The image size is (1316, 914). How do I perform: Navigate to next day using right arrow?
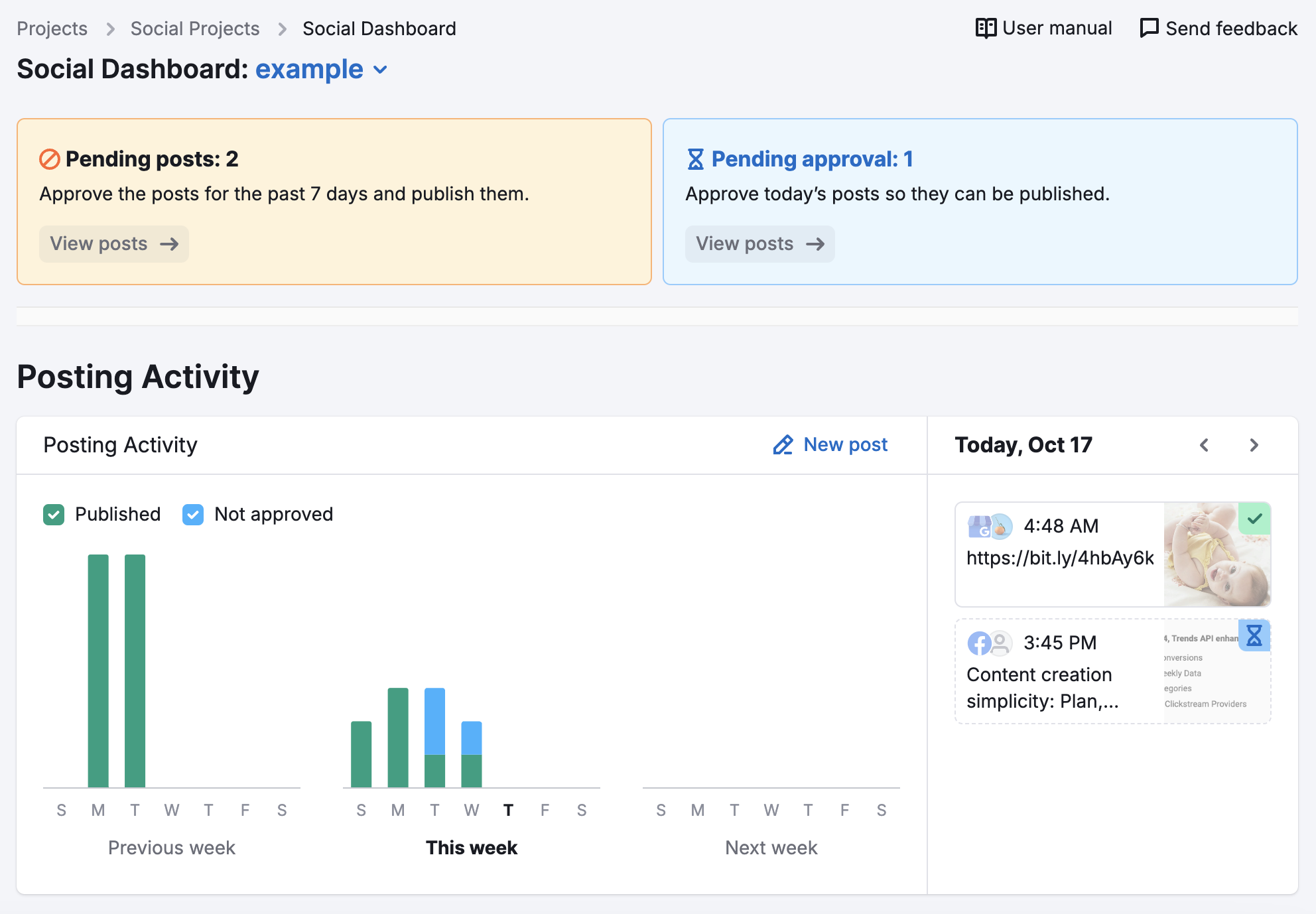[x=1254, y=444]
